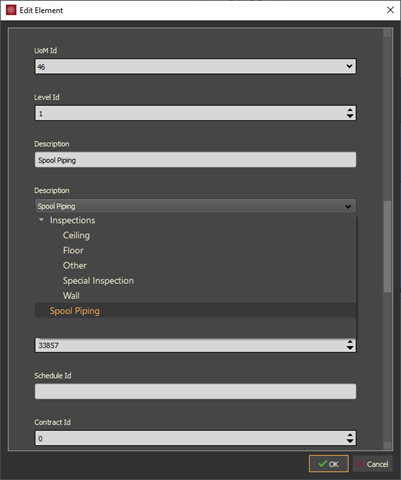
Task: Click the red Edit Element app icon
Action: pos(11,10)
